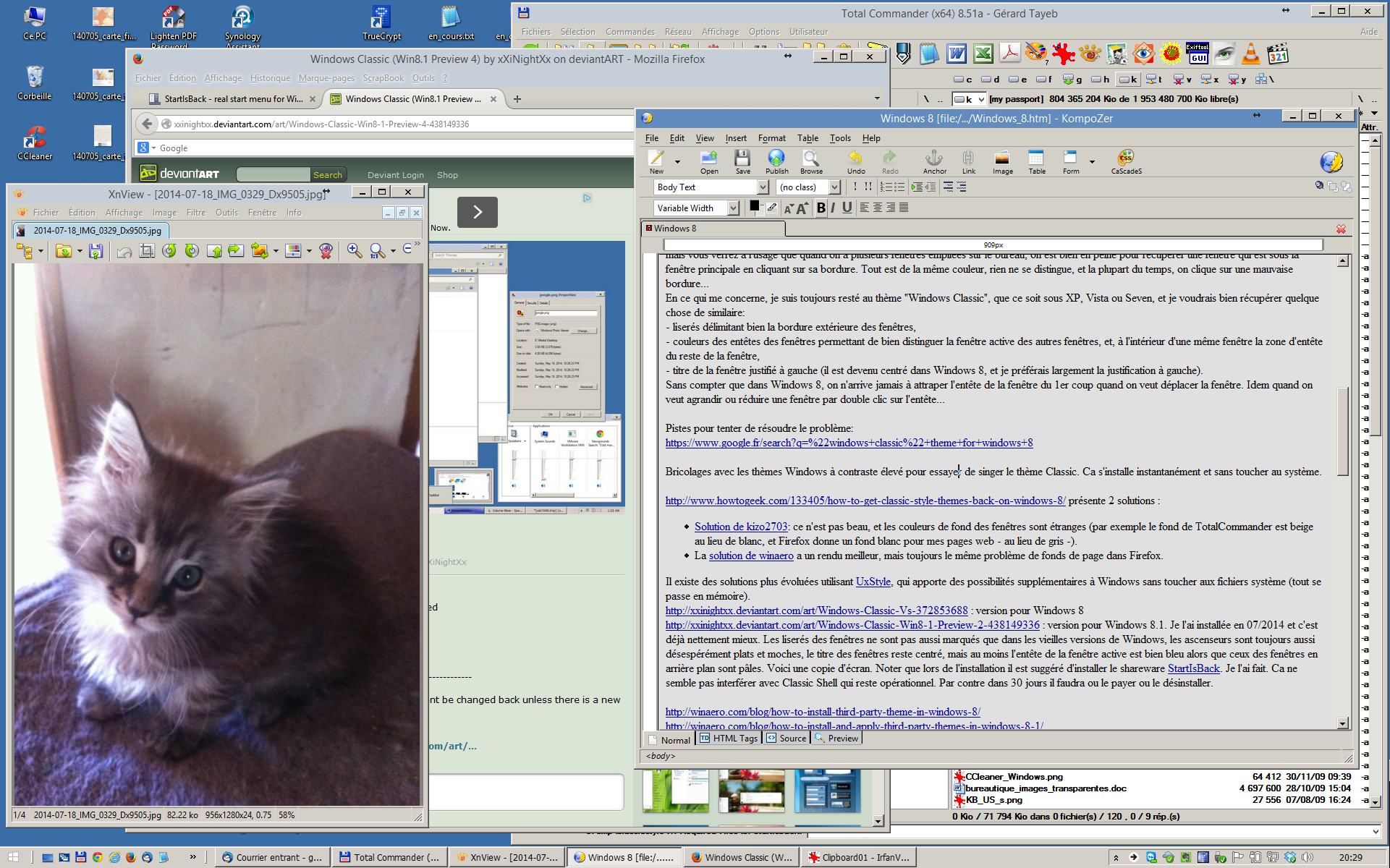
Task: Switch to Normal edit mode
Action: point(669,739)
